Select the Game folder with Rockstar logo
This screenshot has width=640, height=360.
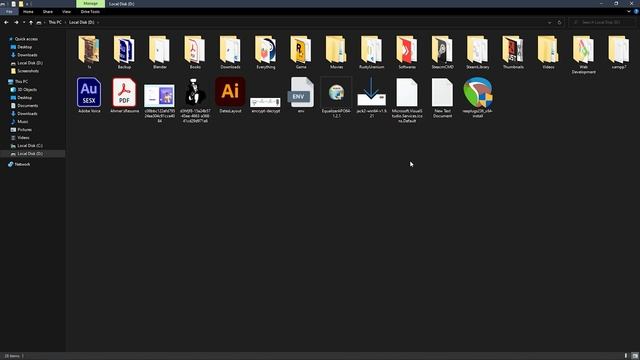point(301,52)
